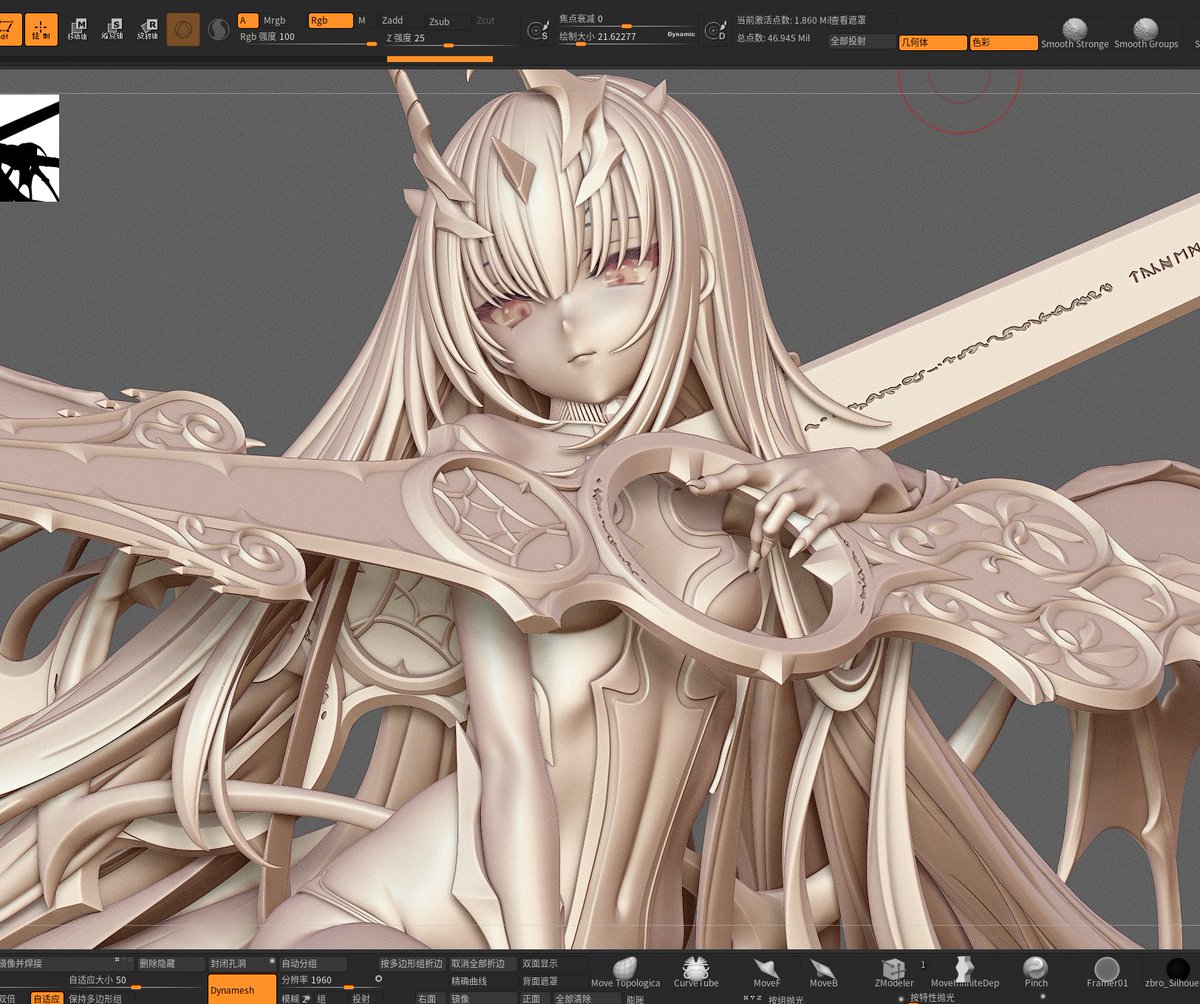Click the 自动分组 auto groups button
The height and width of the screenshot is (1004, 1200).
coord(313,964)
